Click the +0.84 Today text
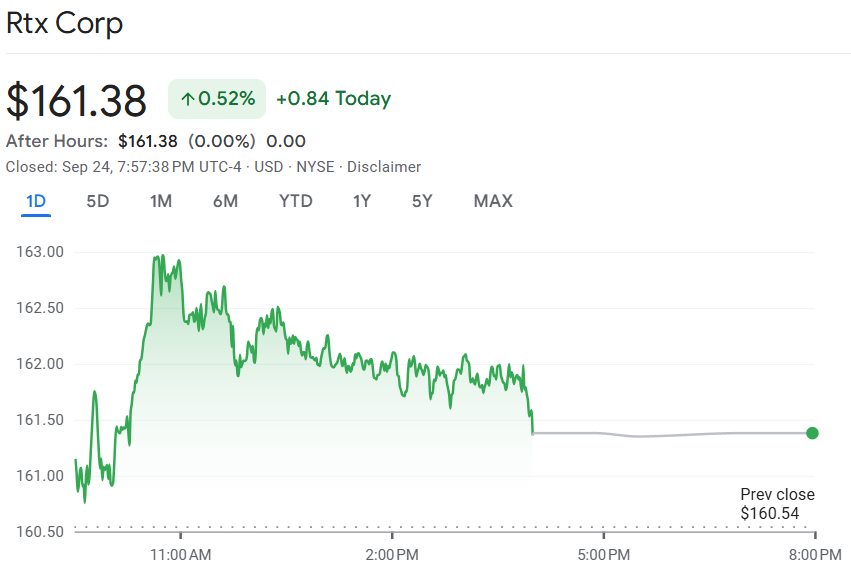The height and width of the screenshot is (575, 851). point(333,98)
